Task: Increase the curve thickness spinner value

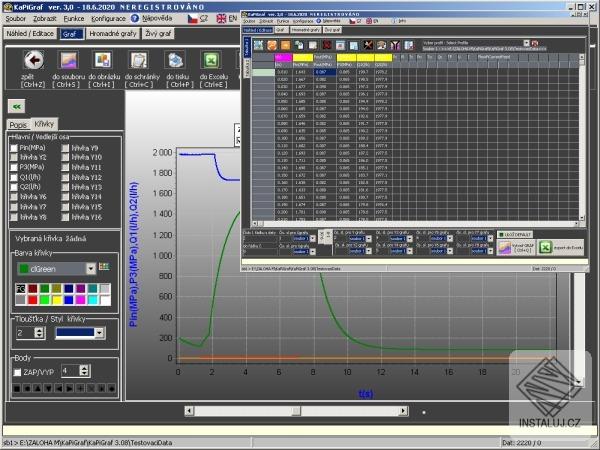Action: [39, 330]
